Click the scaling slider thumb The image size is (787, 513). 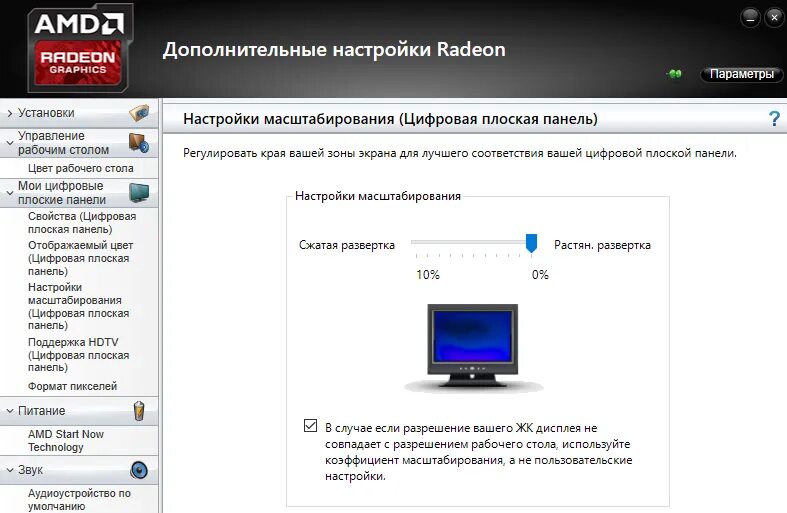pos(531,243)
